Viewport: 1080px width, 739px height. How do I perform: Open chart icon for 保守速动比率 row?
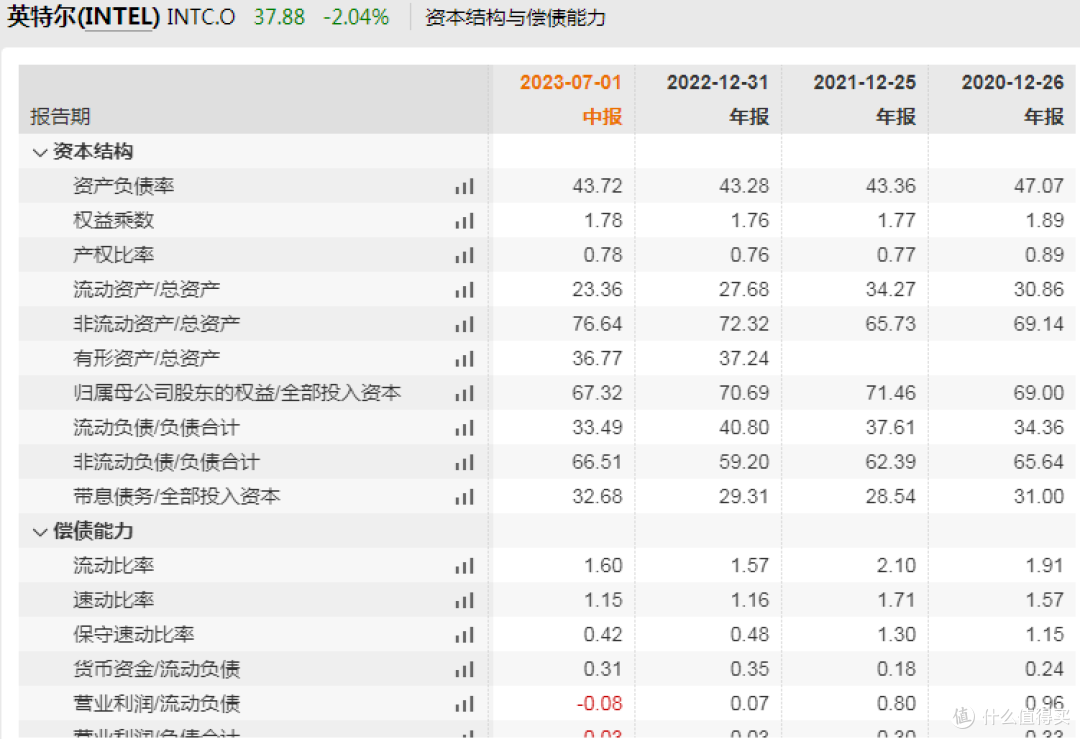(x=464, y=635)
